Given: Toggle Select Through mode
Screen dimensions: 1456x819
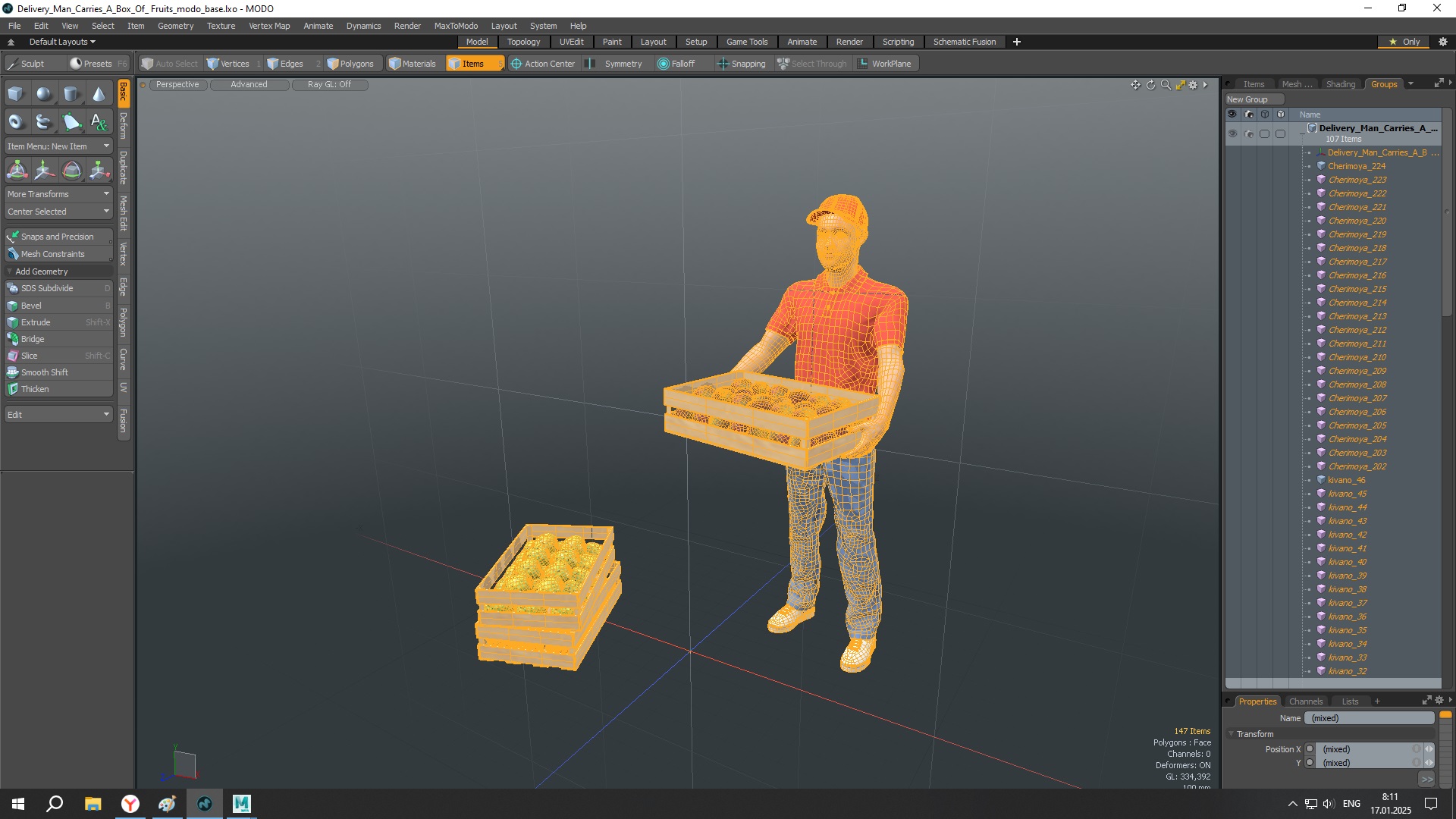Looking at the screenshot, I should pyautogui.click(x=812, y=63).
